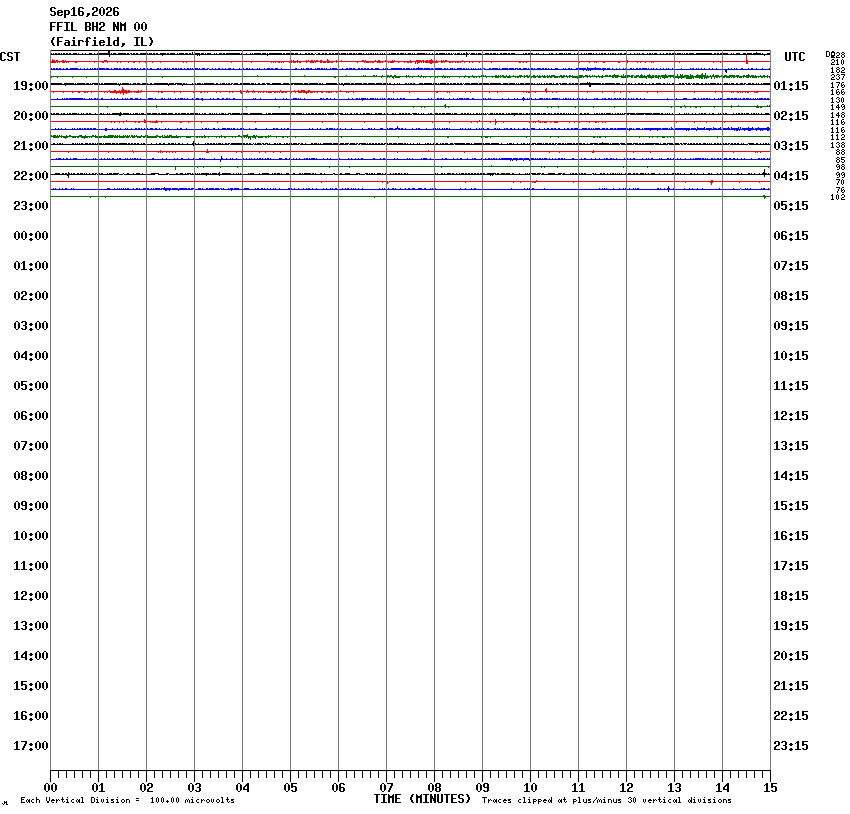This screenshot has height=814, width=850.
Task: Click the Sep16,2026 date header
Action: pos(85,12)
